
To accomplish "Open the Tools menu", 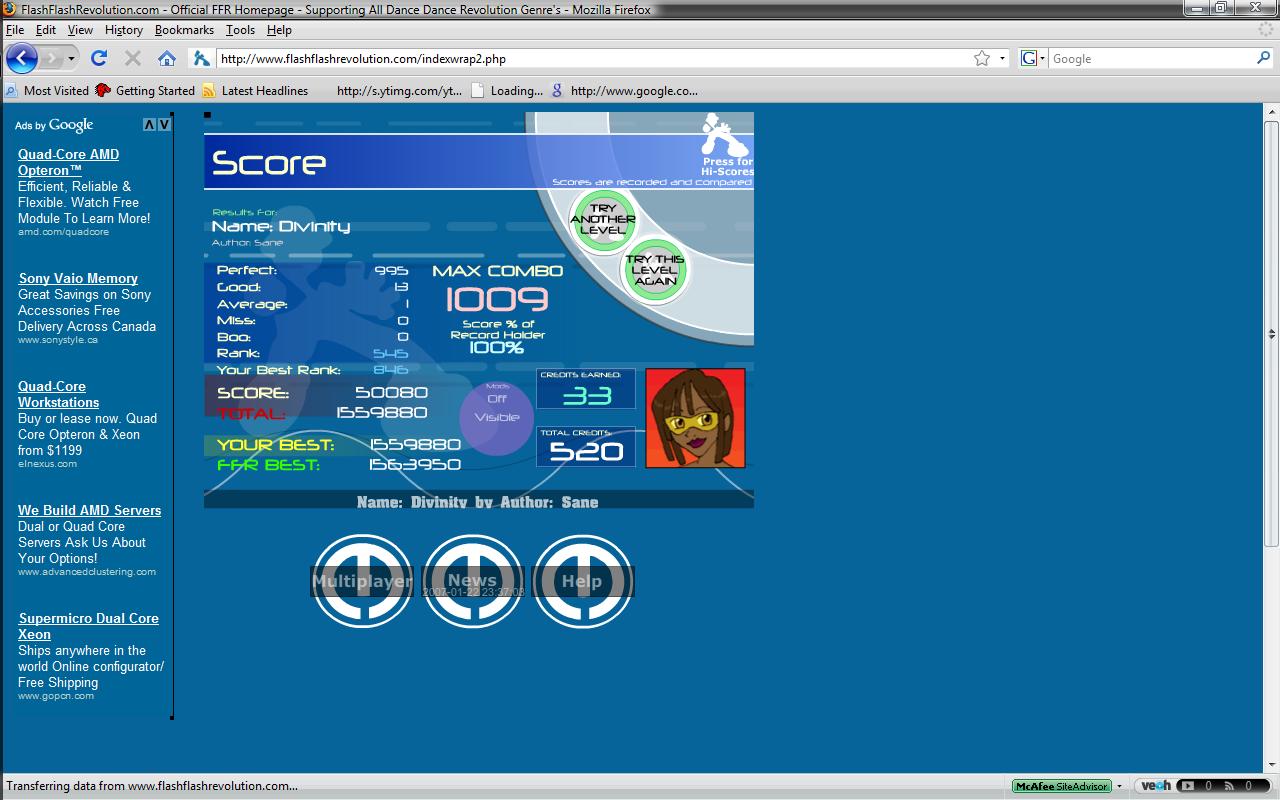I will click(x=240, y=30).
